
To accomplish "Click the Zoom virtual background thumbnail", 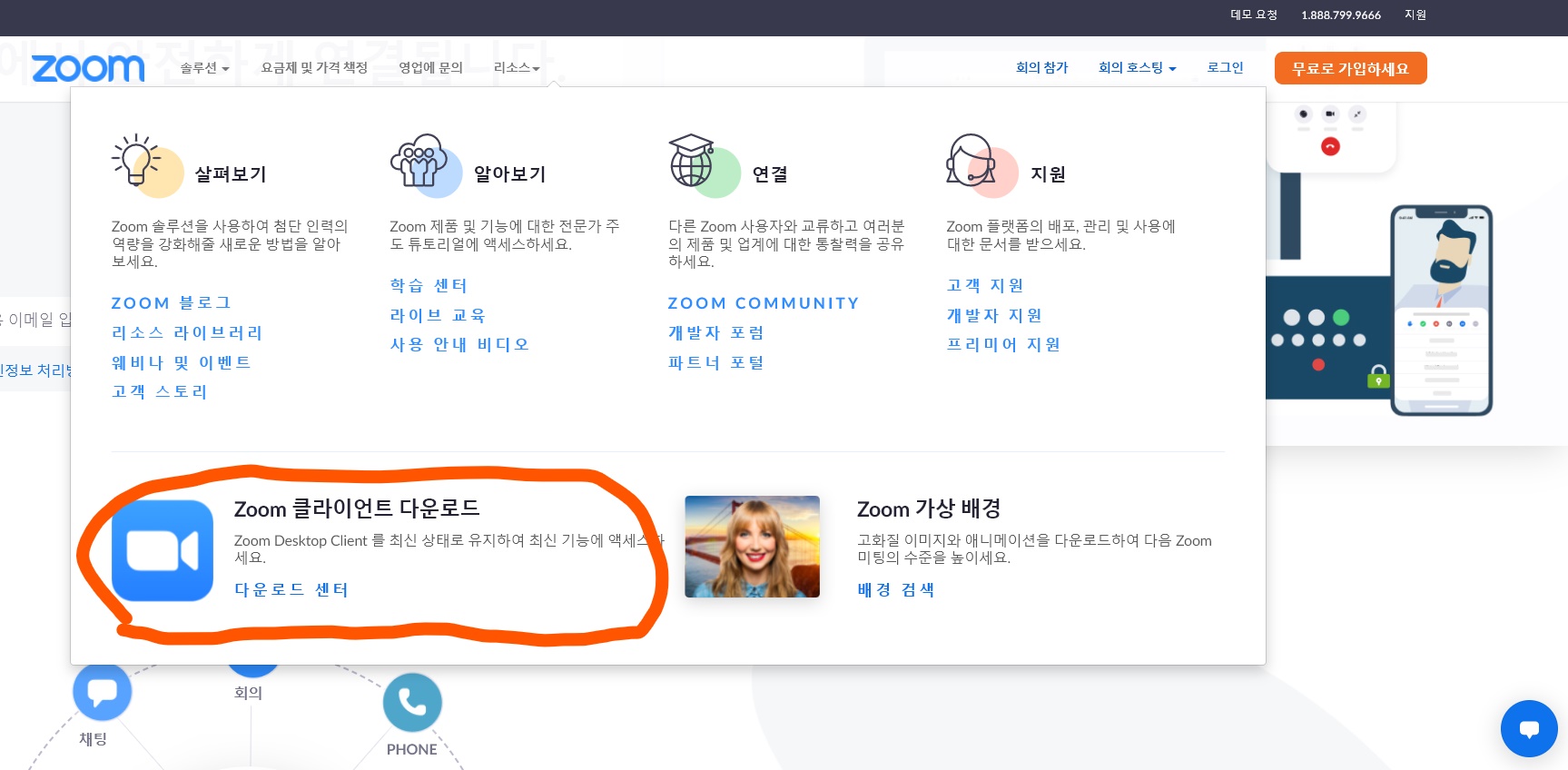I will [x=752, y=547].
